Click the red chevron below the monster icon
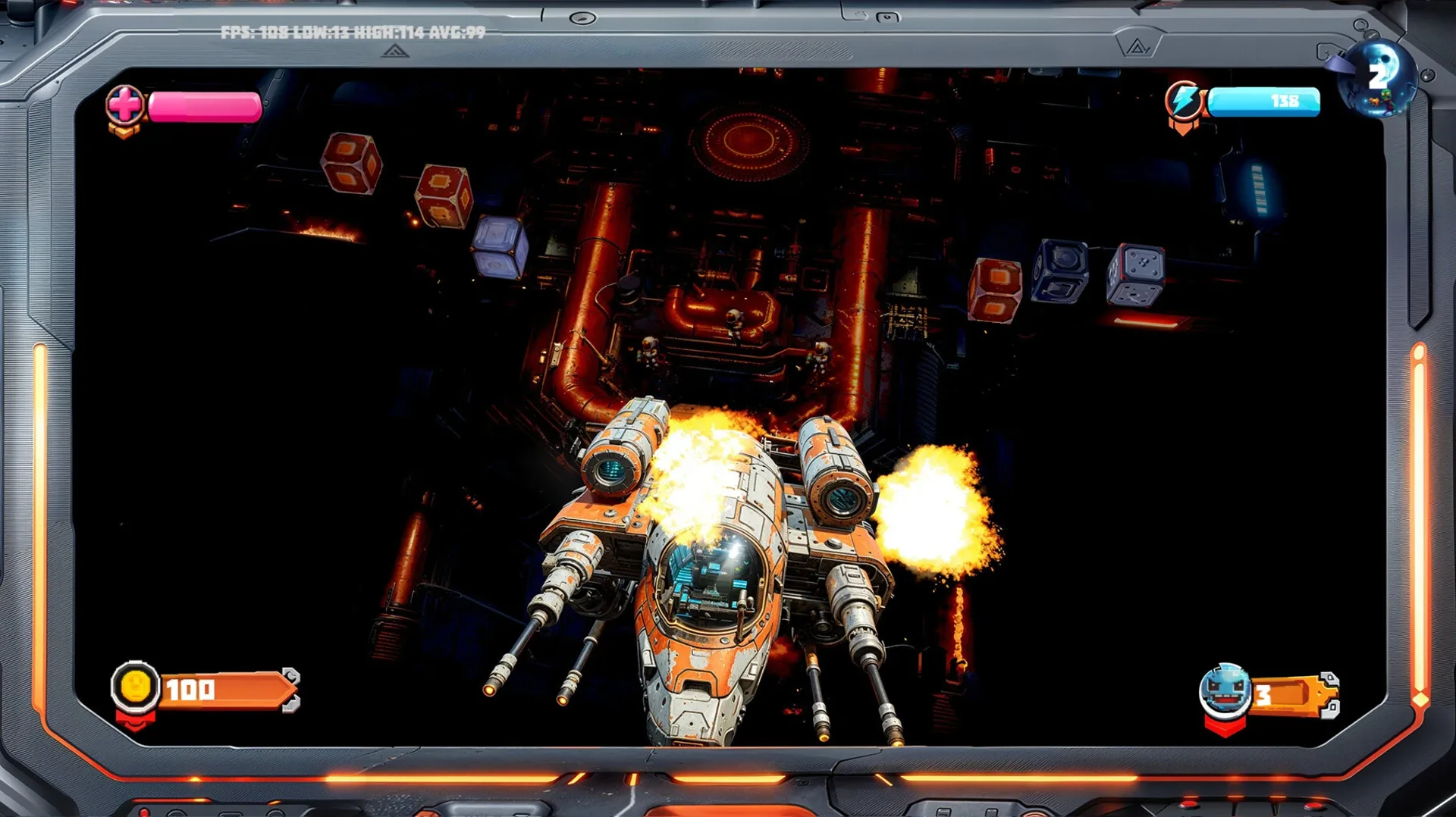Image resolution: width=1456 pixels, height=817 pixels. [x=1224, y=728]
